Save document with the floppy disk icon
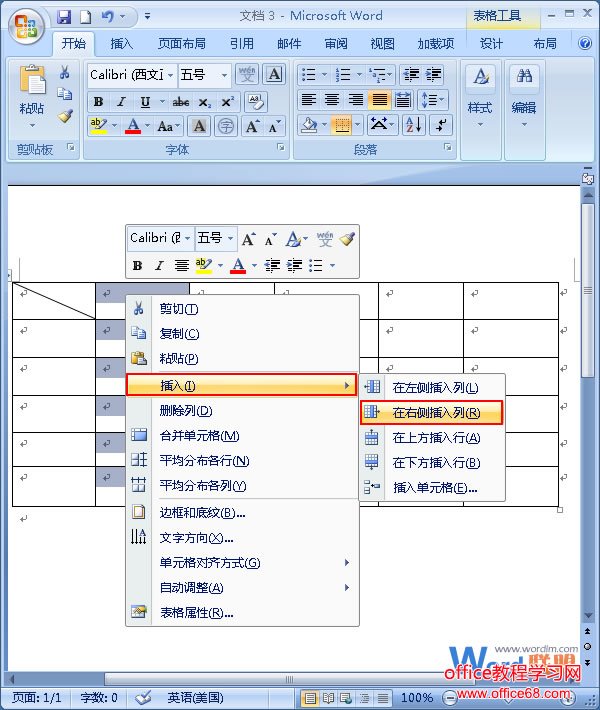This screenshot has height=710, width=600. tap(64, 17)
